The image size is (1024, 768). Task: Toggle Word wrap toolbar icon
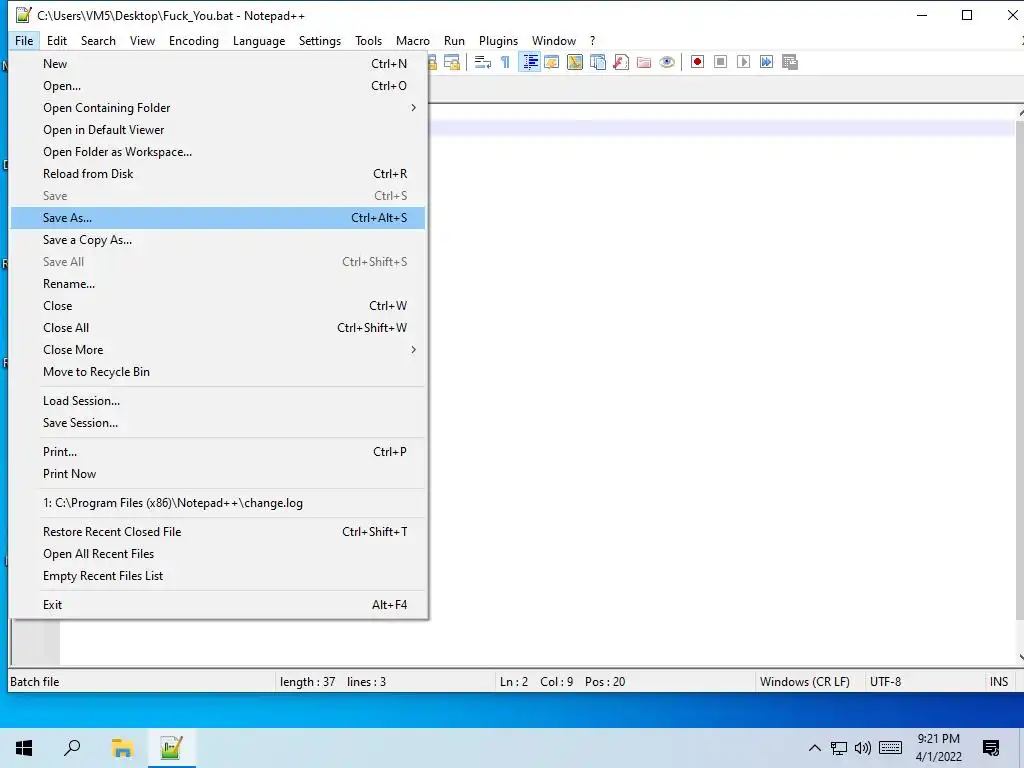coord(483,62)
